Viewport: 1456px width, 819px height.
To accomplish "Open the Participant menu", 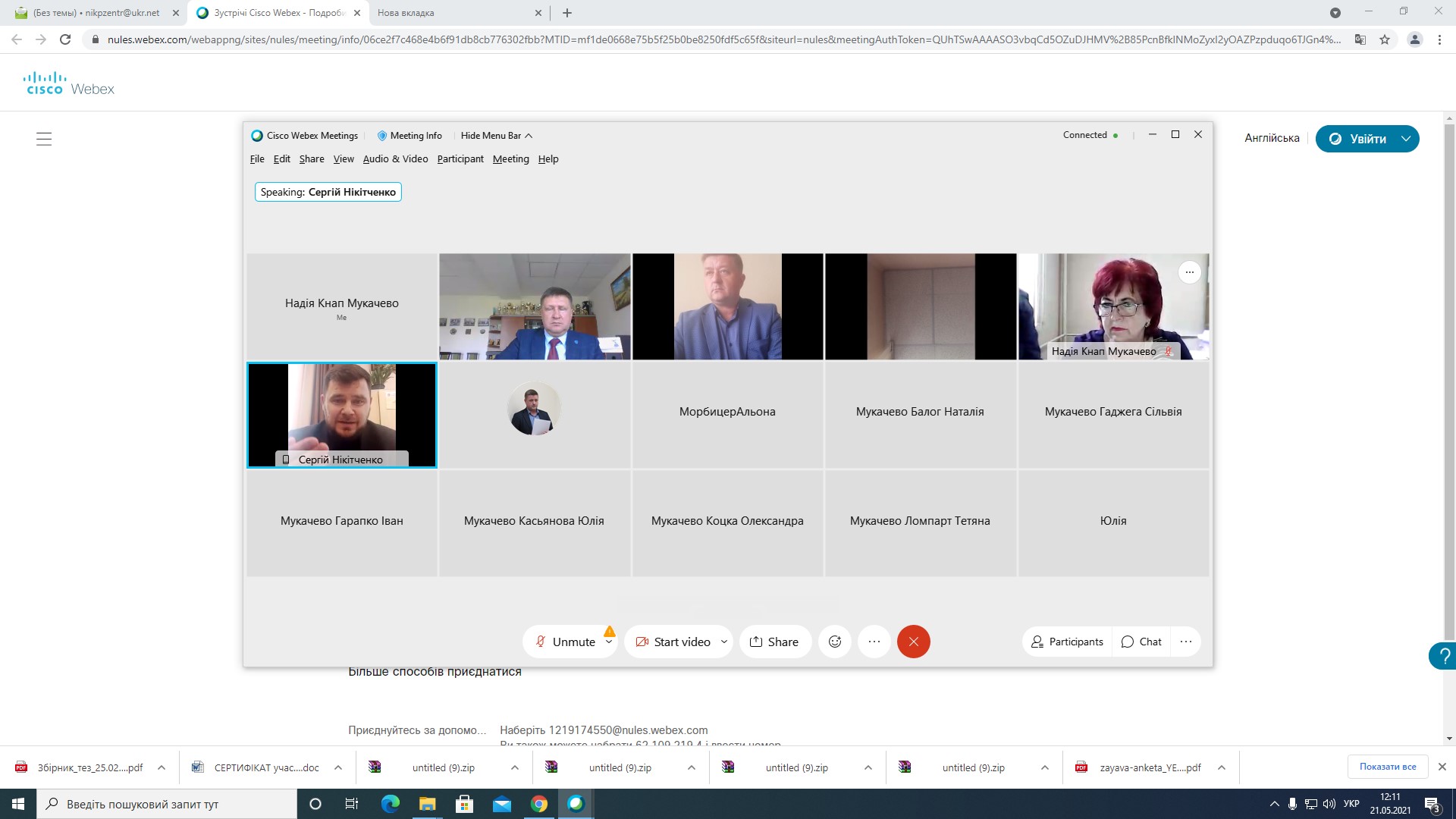I will click(x=460, y=158).
